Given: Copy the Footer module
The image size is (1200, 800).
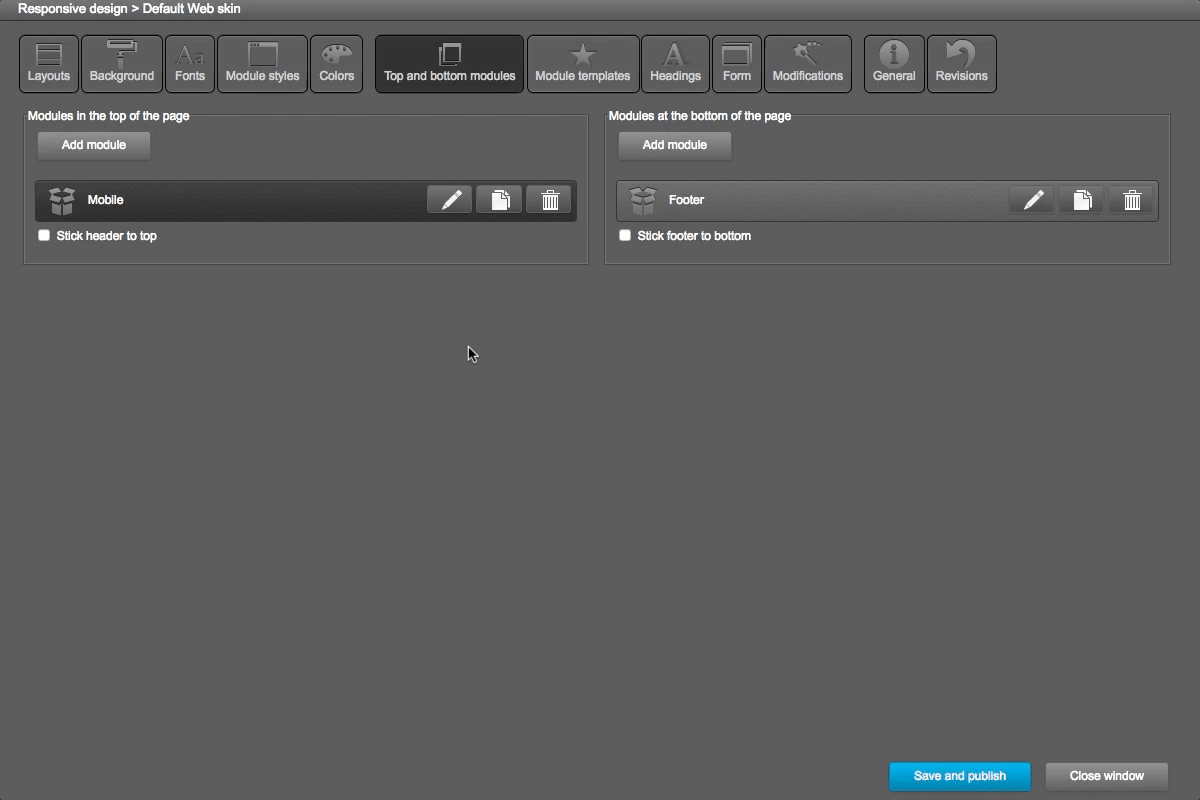Looking at the screenshot, I should click(1081, 200).
